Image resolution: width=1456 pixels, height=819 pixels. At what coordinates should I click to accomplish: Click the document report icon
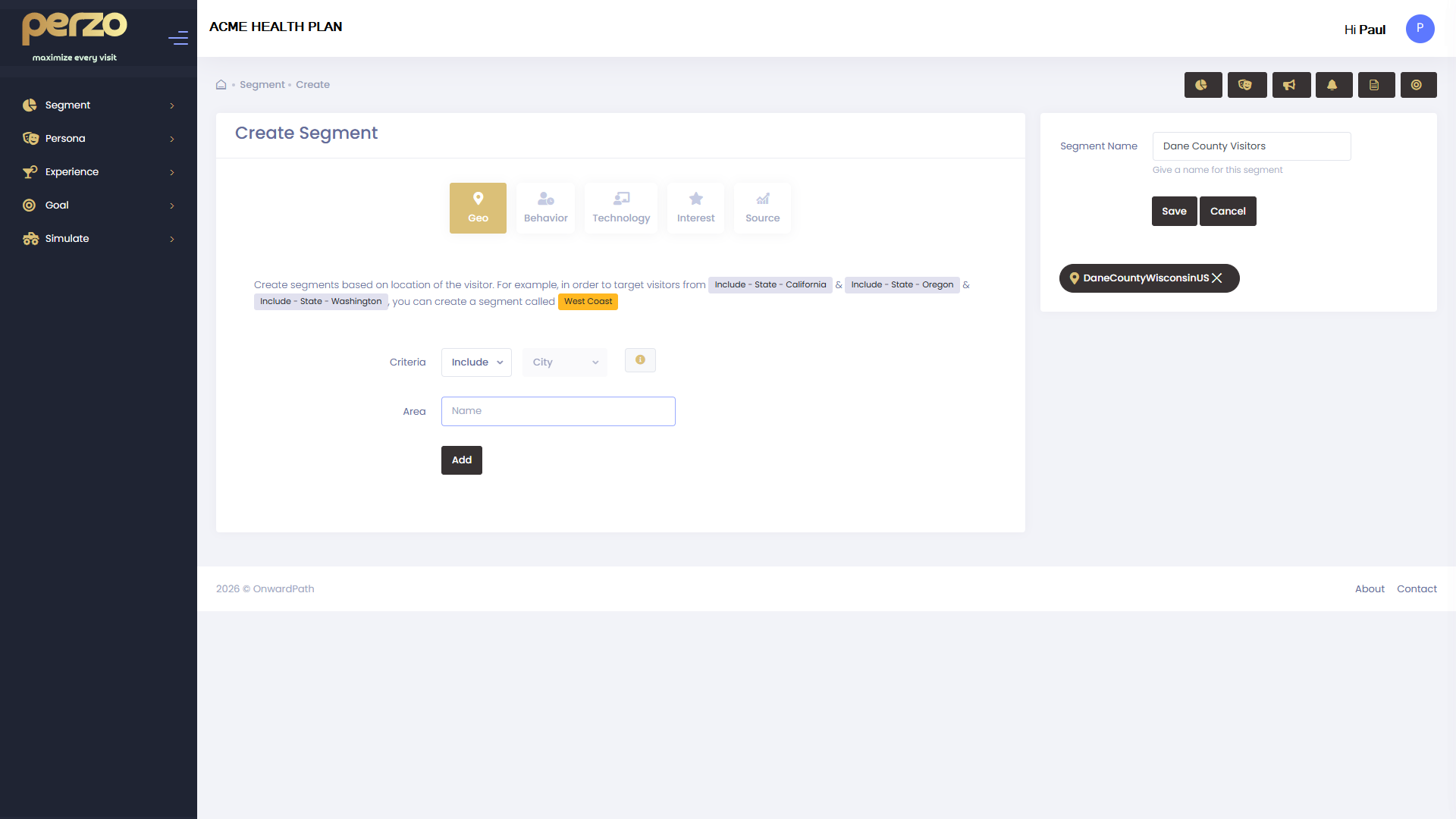1376,85
